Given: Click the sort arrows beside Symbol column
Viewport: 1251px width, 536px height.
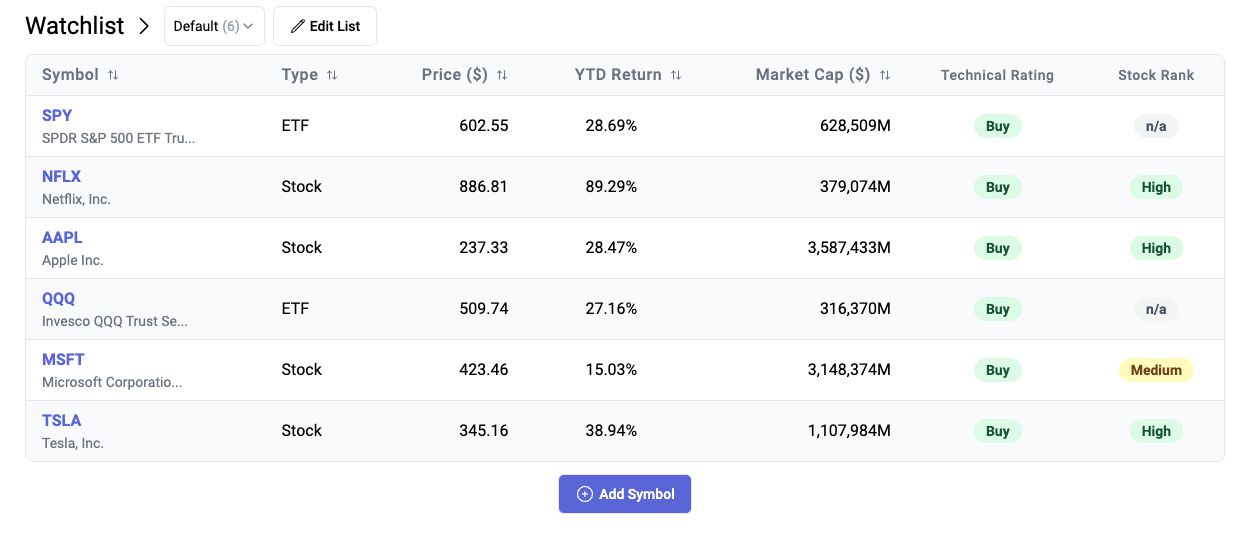Looking at the screenshot, I should (x=113, y=75).
